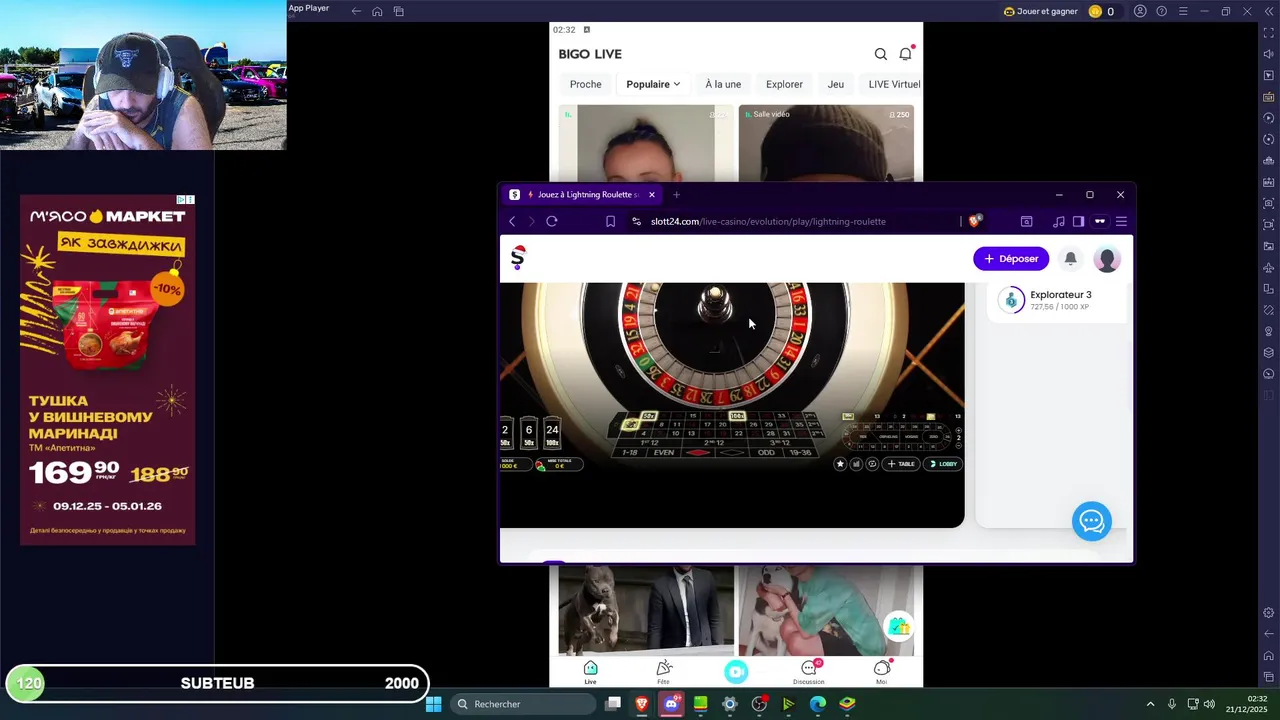Click the + TABLE button in roulette
Screen dimensions: 1280x720
tap(901, 464)
